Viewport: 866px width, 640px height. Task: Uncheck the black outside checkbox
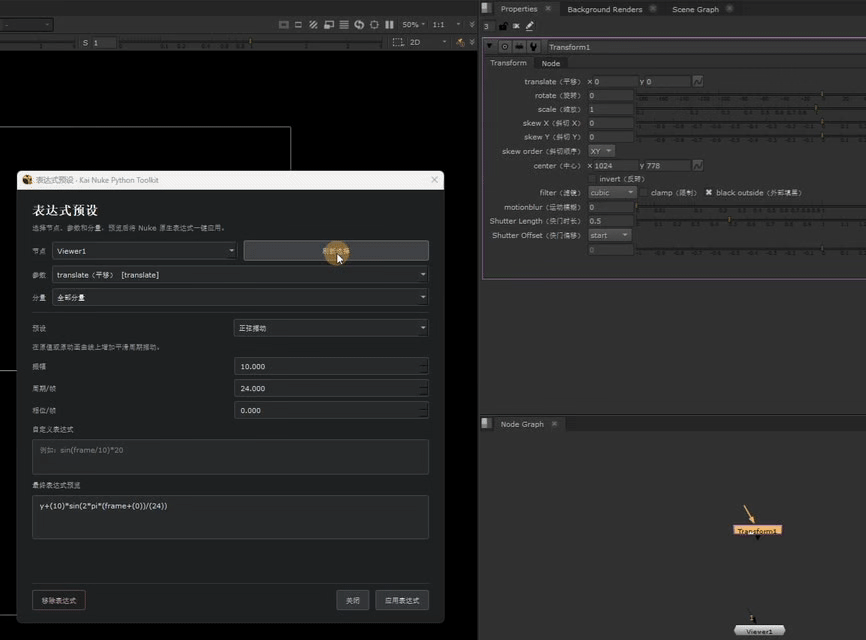click(709, 193)
